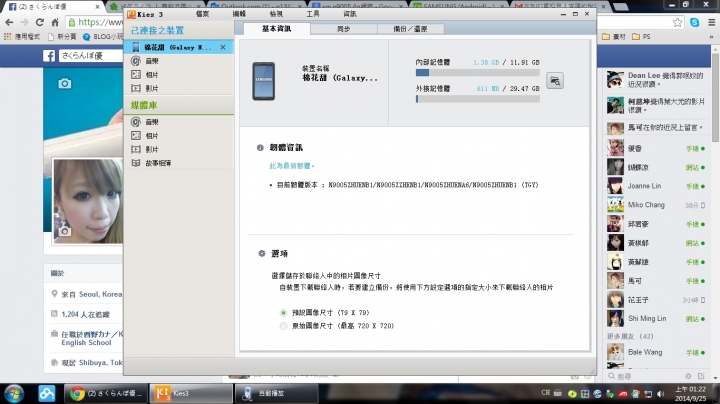
Task: Switch to the 基本資訊 tab
Action: [276, 28]
